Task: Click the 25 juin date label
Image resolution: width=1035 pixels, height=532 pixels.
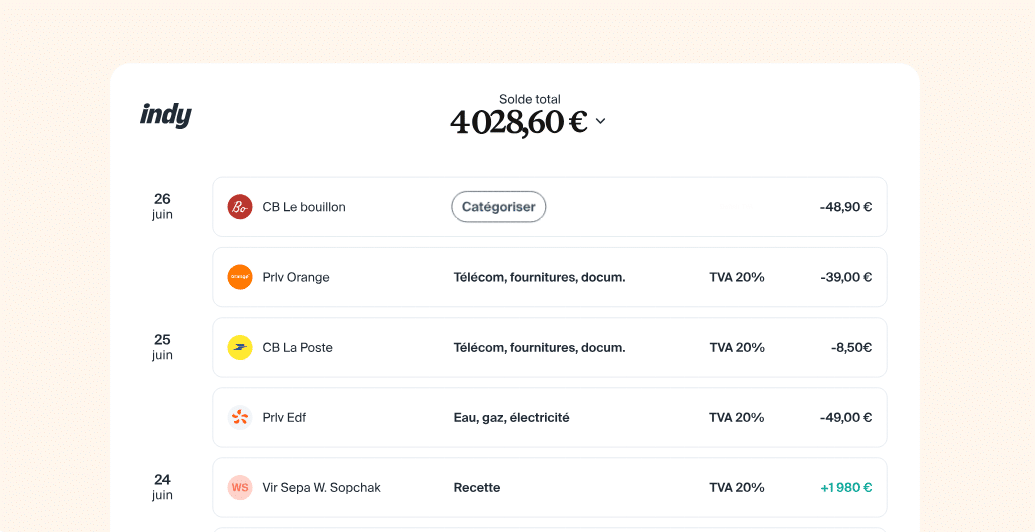Action: (162, 346)
